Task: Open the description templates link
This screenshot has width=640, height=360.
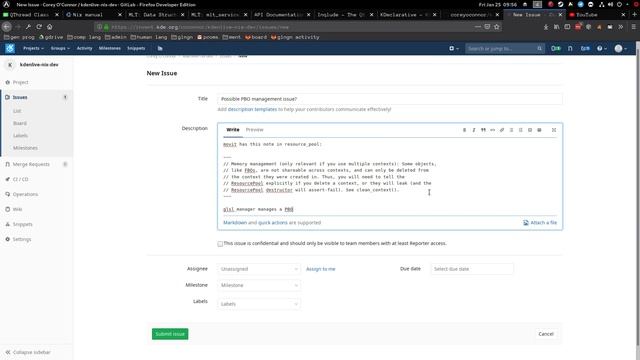Action: tap(252, 109)
